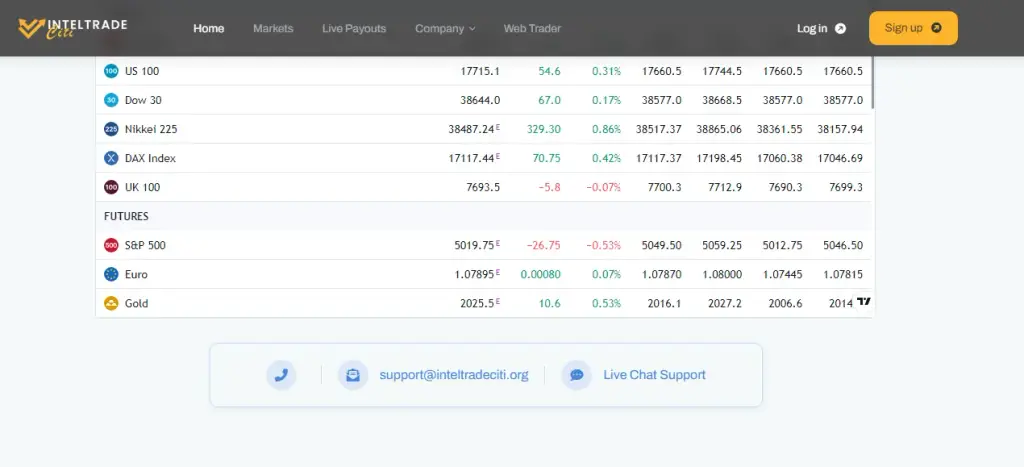Expand the Company dropdown menu
This screenshot has width=1024, height=467.
pos(445,28)
